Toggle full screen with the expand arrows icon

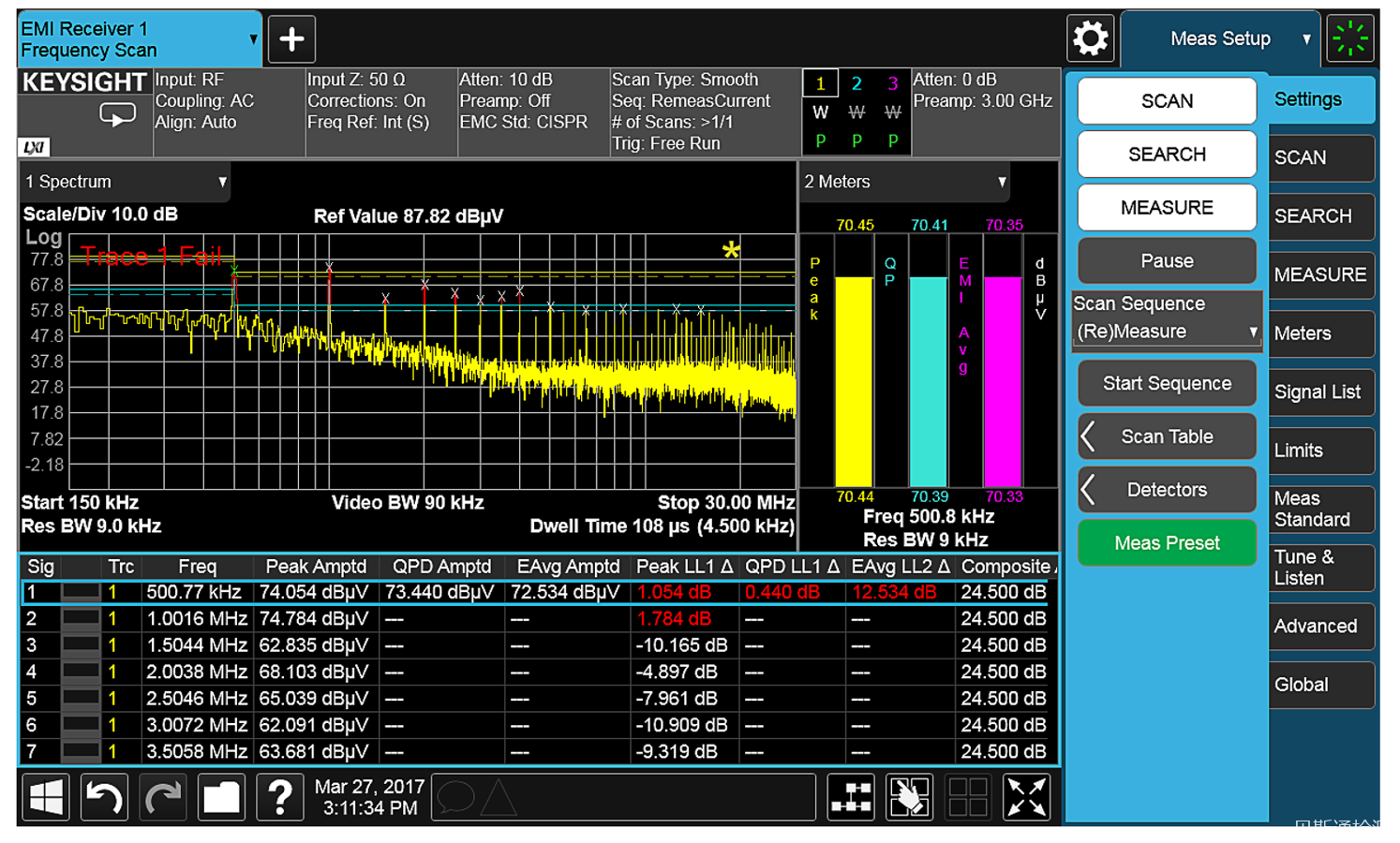coord(1026,798)
